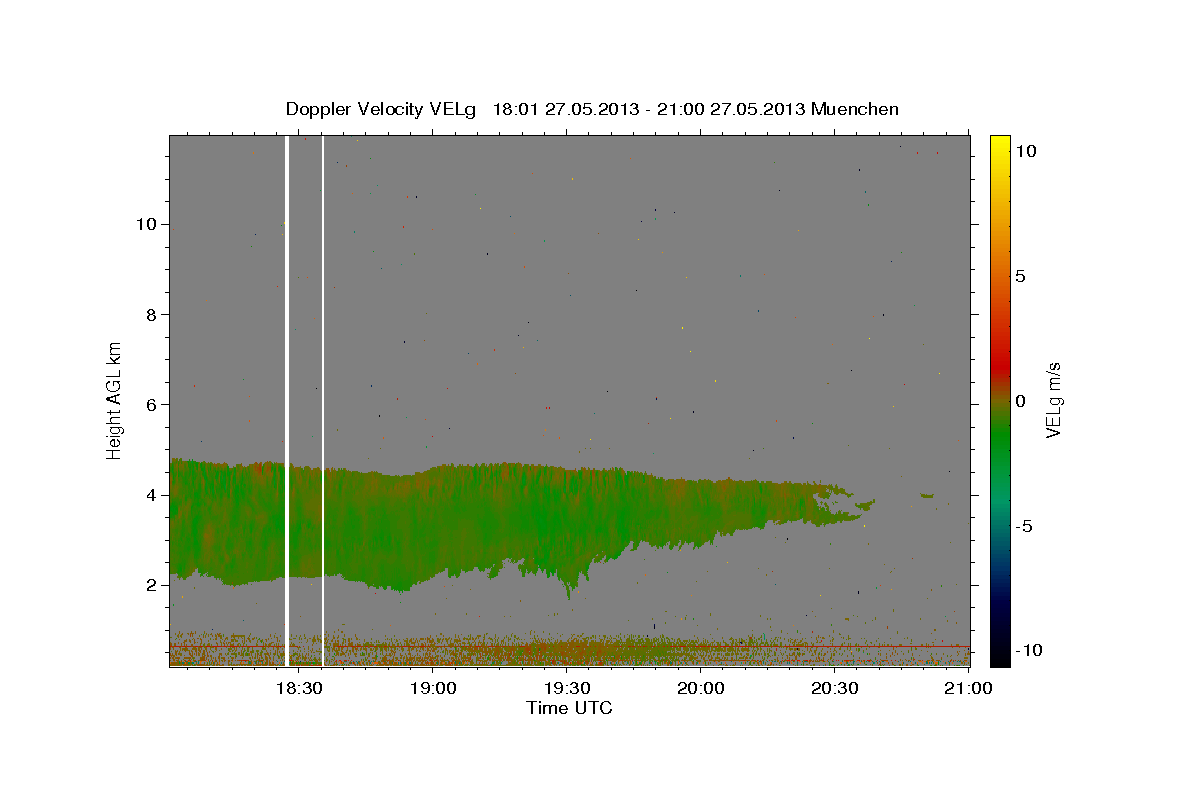Click the 19:30 time tick label
The image size is (1200, 800).
coord(567,688)
